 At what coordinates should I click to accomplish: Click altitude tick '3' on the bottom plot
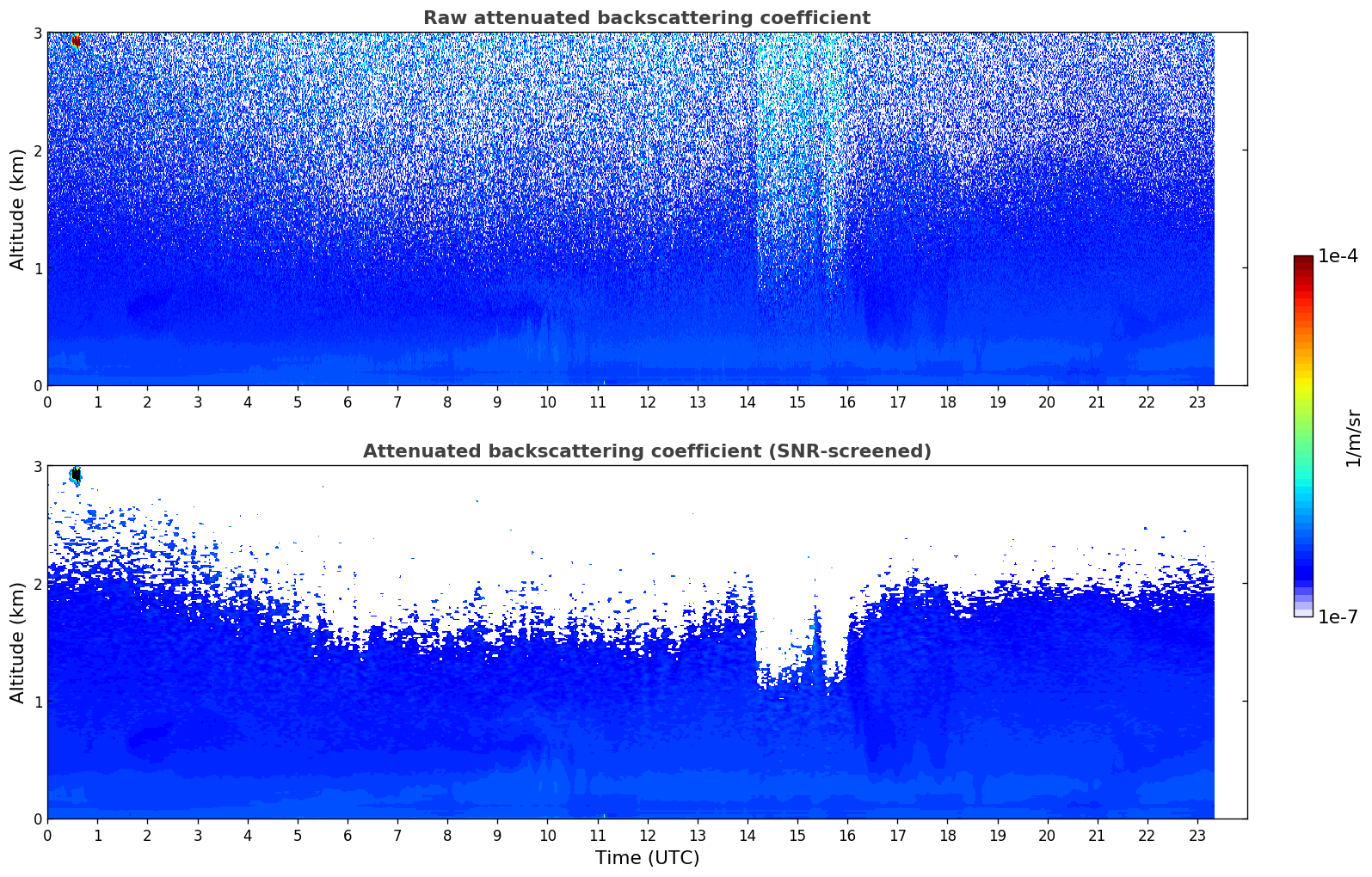click(37, 466)
